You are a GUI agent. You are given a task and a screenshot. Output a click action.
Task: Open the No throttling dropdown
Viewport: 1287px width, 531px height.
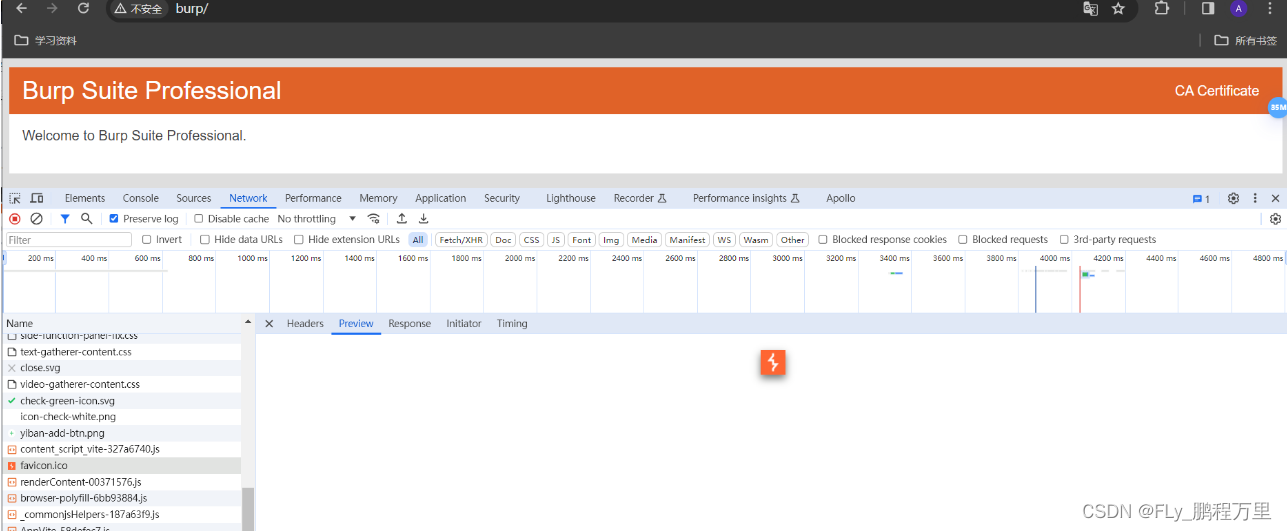pos(316,219)
